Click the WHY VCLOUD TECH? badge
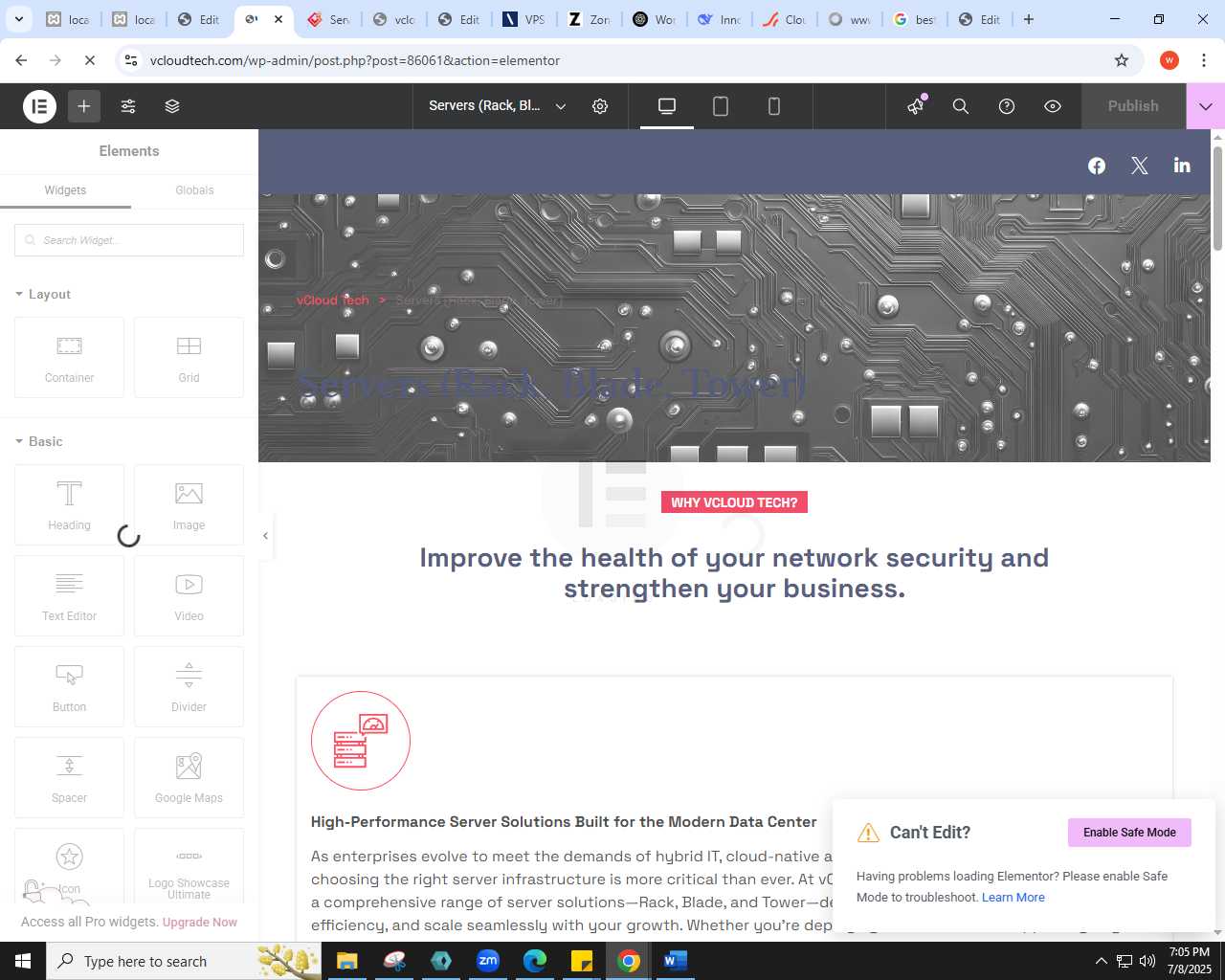Image resolution: width=1225 pixels, height=980 pixels. pyautogui.click(x=734, y=502)
